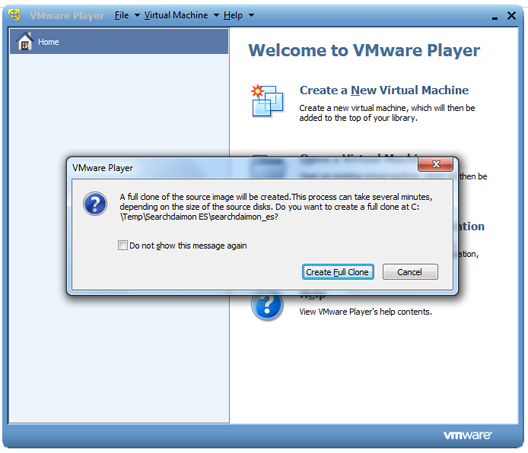
Task: Enable 'Do not show this message again' checkbox
Action: 123,245
